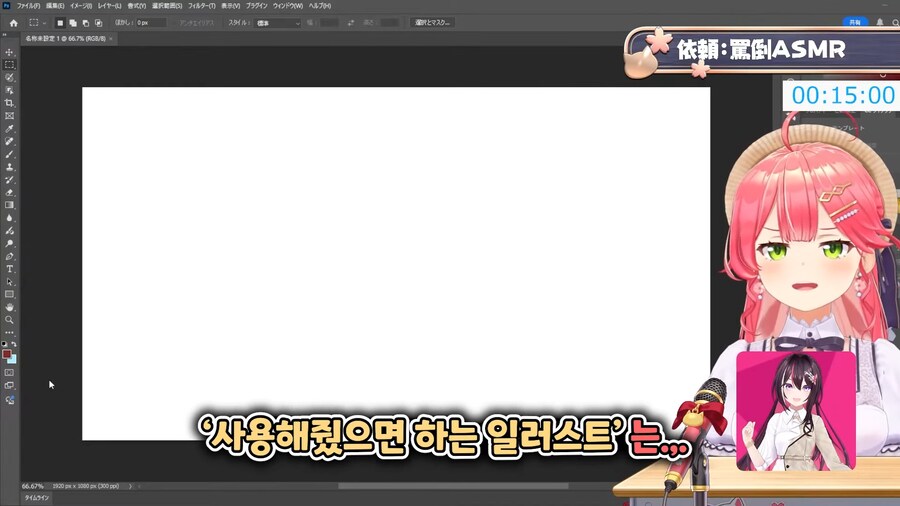This screenshot has width=900, height=506.
Task: Open the Edit Toolbar three-dots menu
Action: [x=9, y=333]
